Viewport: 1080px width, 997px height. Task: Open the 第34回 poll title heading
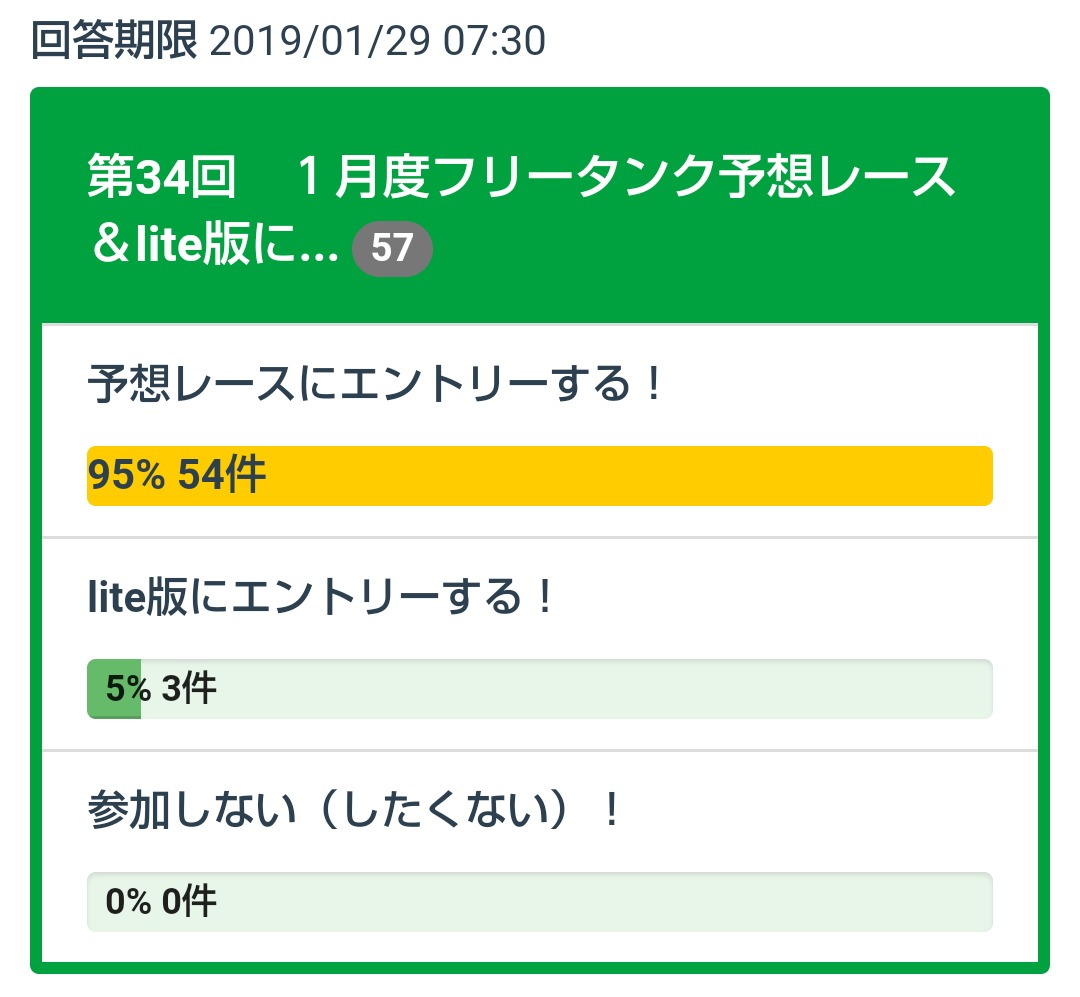(162, 178)
